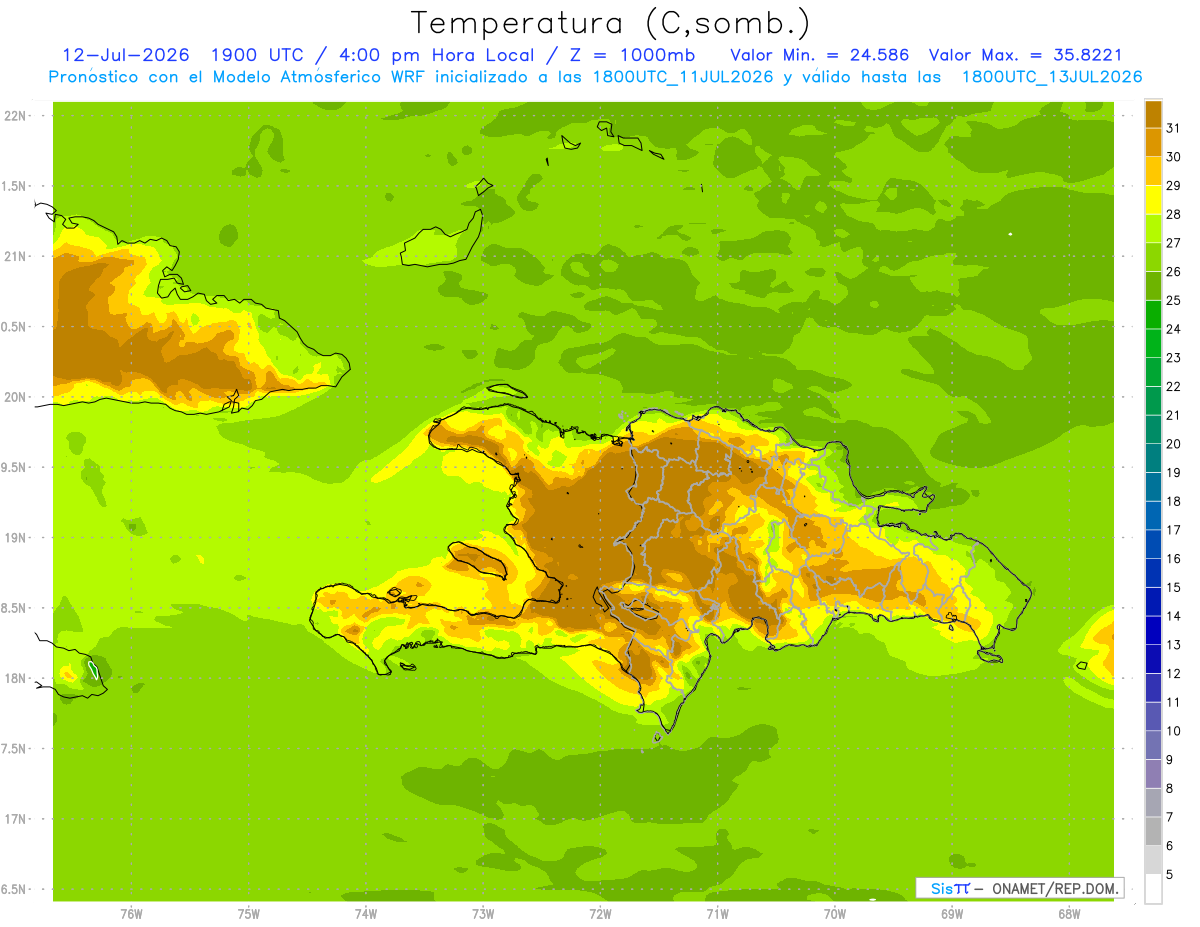Click the color bar label "20"

coord(1174,444)
